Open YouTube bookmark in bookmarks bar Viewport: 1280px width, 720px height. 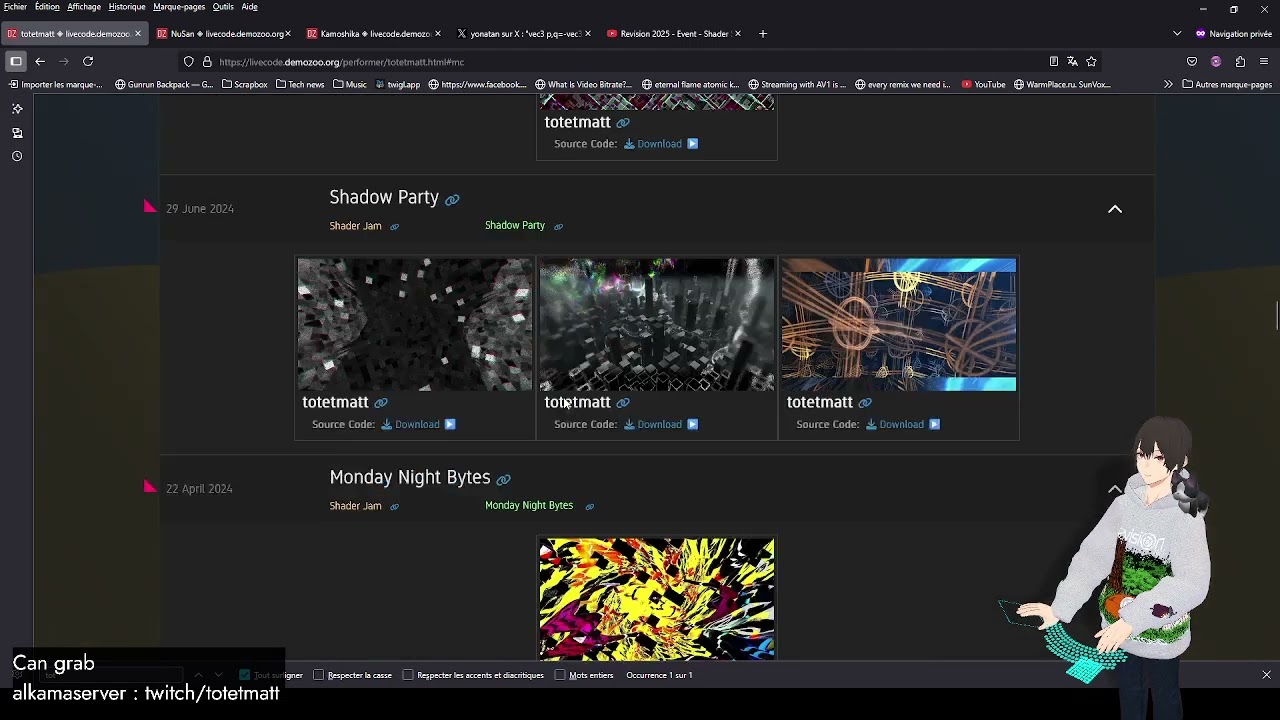click(983, 84)
